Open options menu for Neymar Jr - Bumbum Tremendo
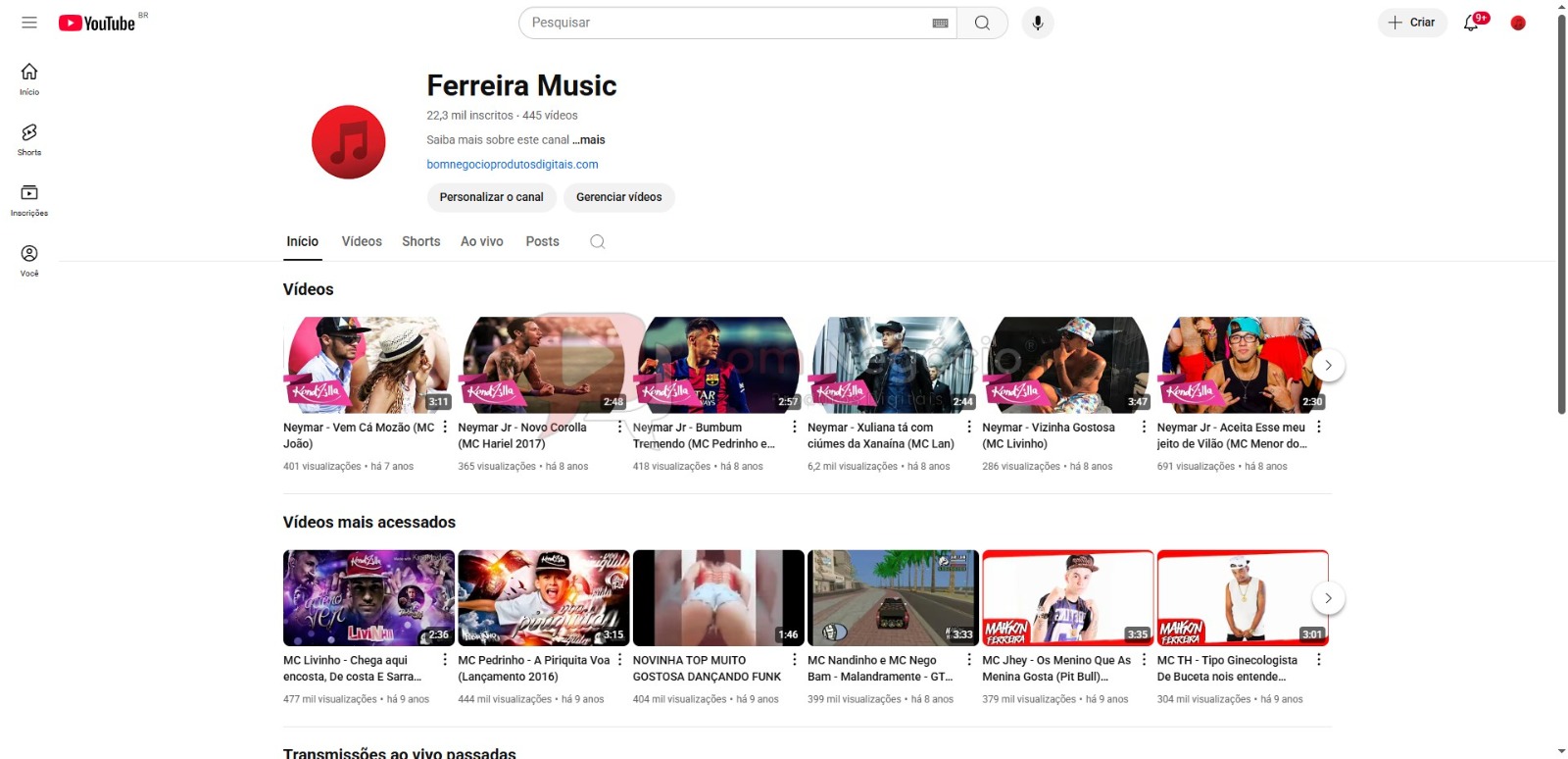This screenshot has height=759, width=1568. 795,427
